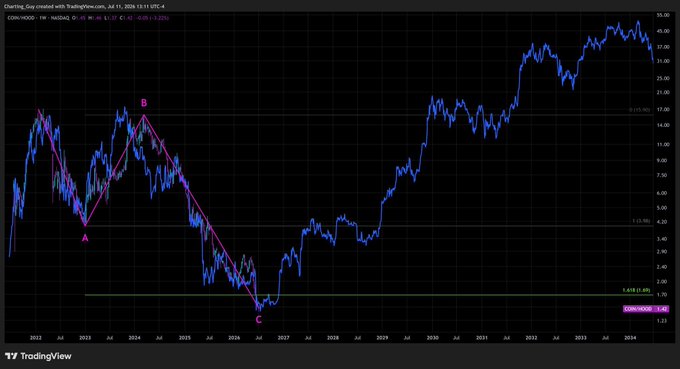Screen dimensions: 680x369
Task: Click the 2033 time axis label
Action: coord(581,338)
